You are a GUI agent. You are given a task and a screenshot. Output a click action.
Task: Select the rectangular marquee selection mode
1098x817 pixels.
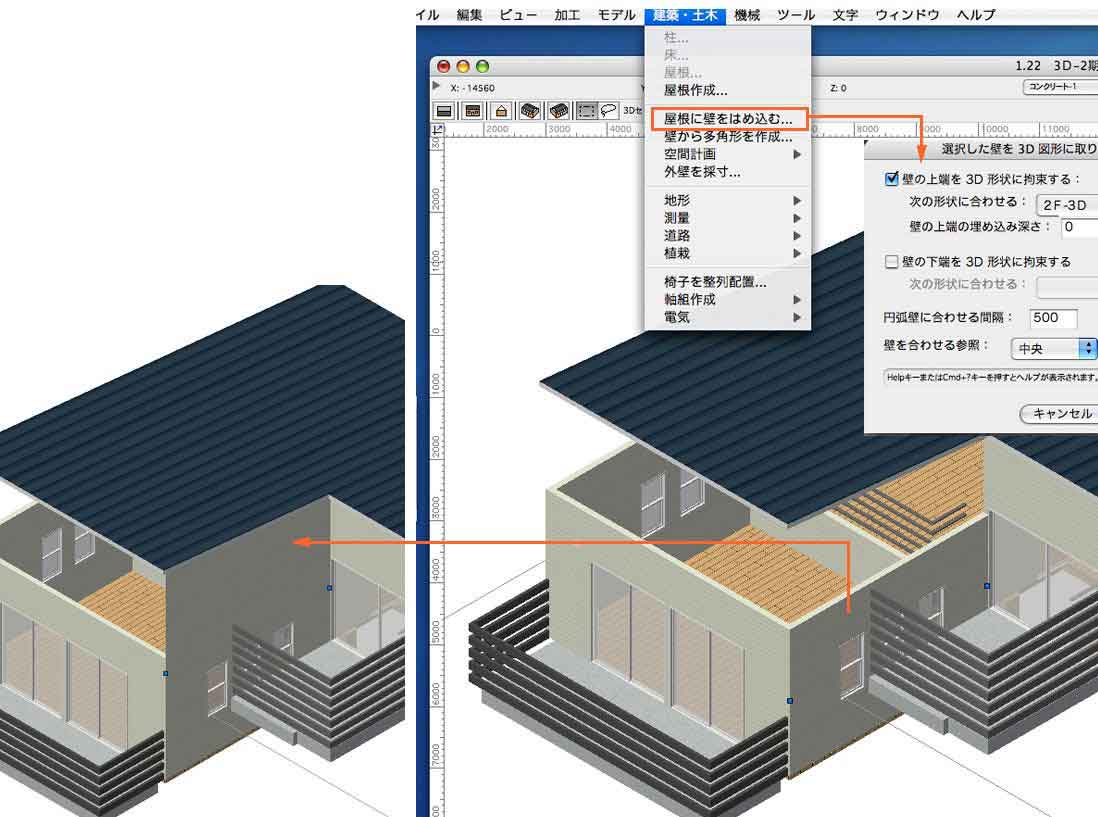coord(586,111)
